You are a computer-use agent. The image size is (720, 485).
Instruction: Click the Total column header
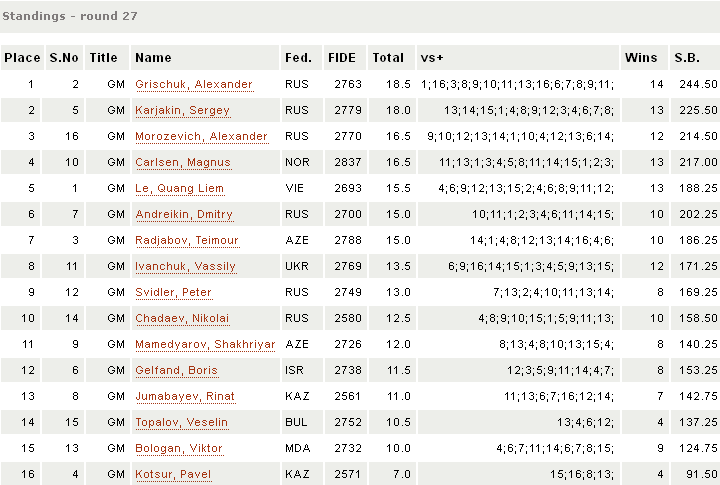(388, 58)
